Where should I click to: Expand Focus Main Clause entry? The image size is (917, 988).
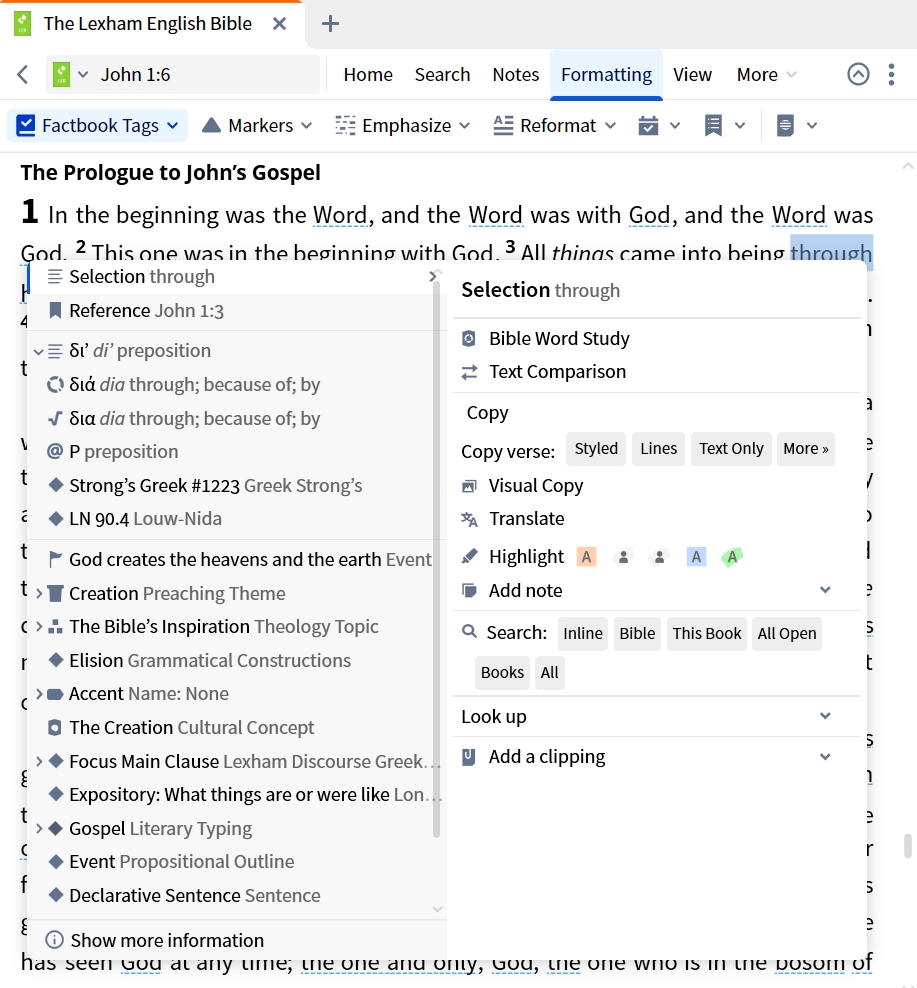point(39,762)
